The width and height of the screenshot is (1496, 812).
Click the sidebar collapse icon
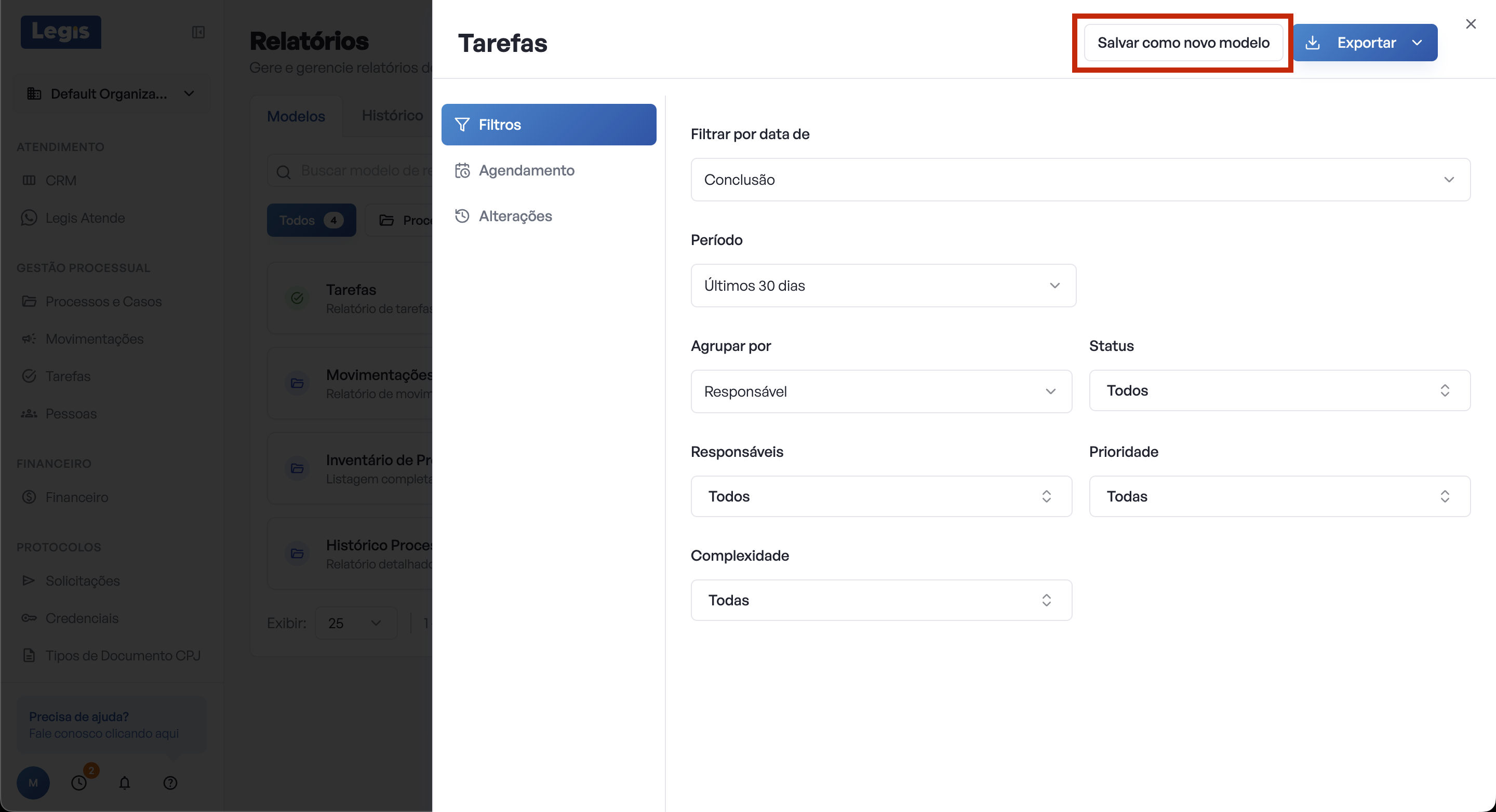198,32
